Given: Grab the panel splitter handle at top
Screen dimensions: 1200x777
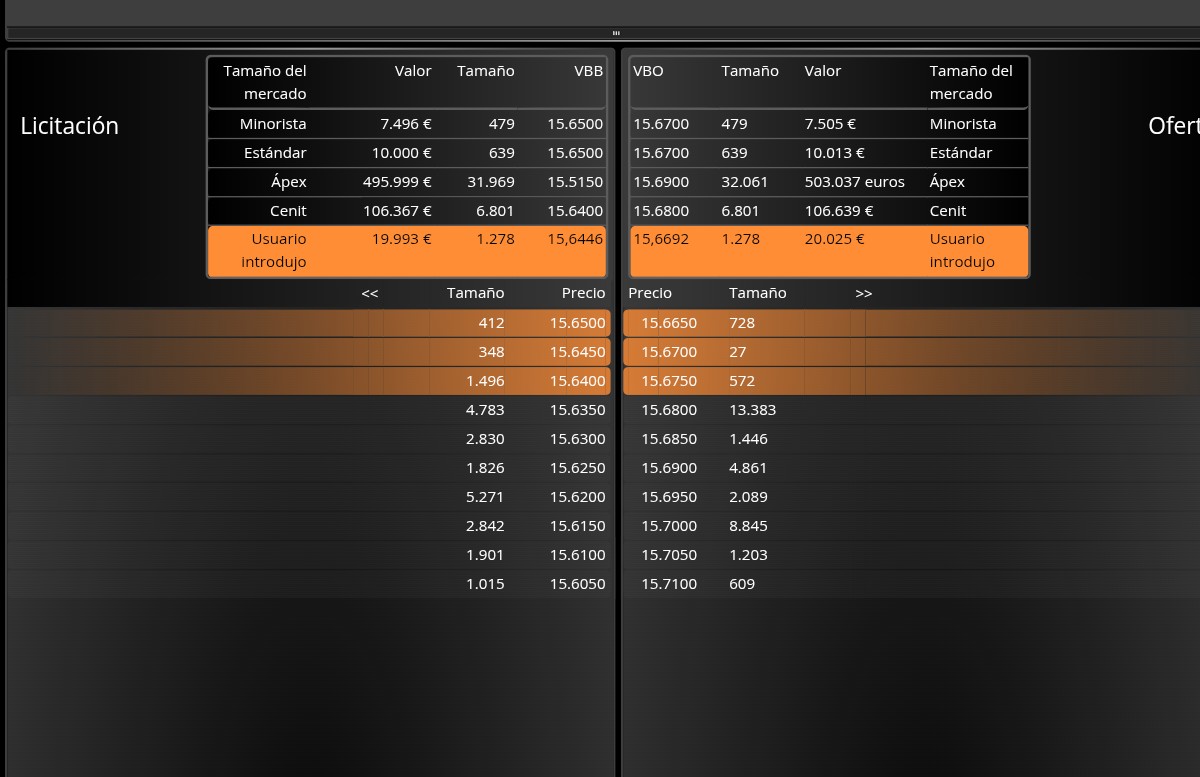Looking at the screenshot, I should coord(616,33).
